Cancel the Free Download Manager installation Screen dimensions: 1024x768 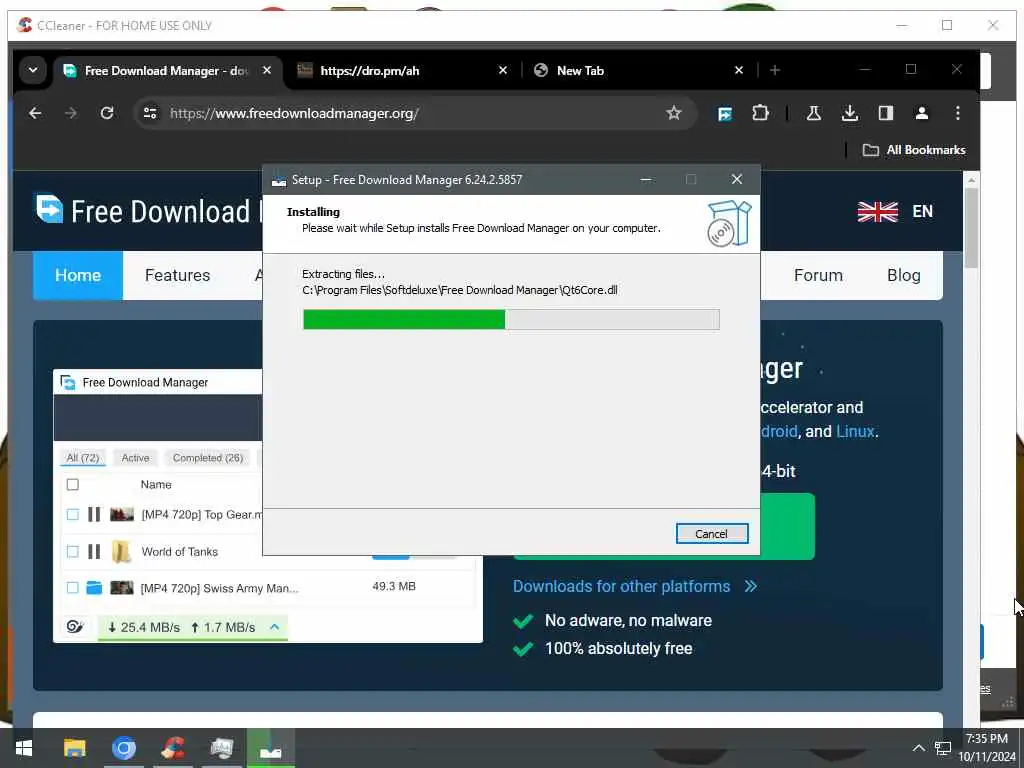[x=711, y=534]
